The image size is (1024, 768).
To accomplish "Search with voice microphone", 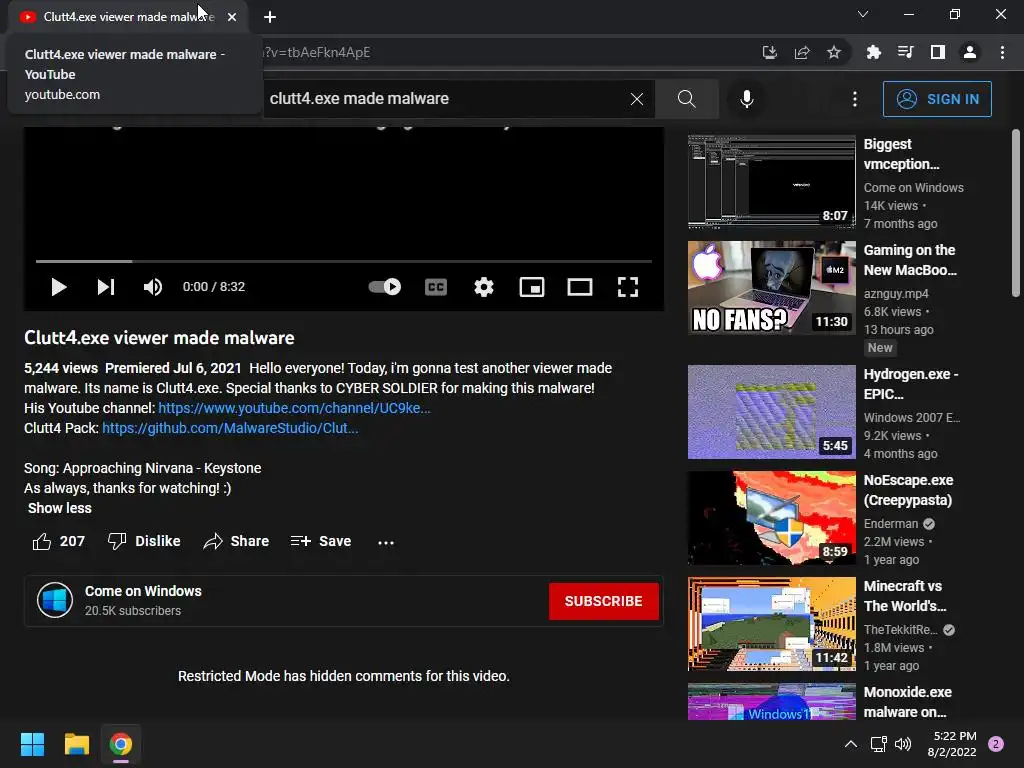I will (x=747, y=99).
